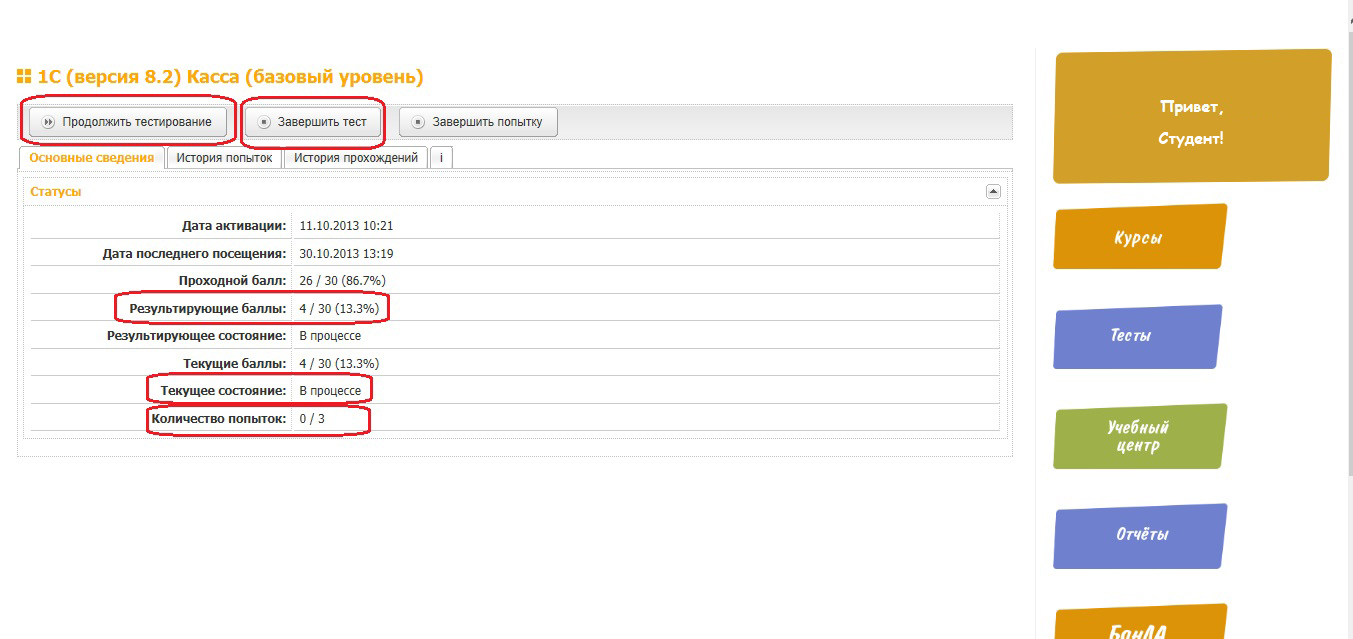Select the attempts value '0 / 3'
Image resolution: width=1353 pixels, height=639 pixels.
tap(312, 418)
